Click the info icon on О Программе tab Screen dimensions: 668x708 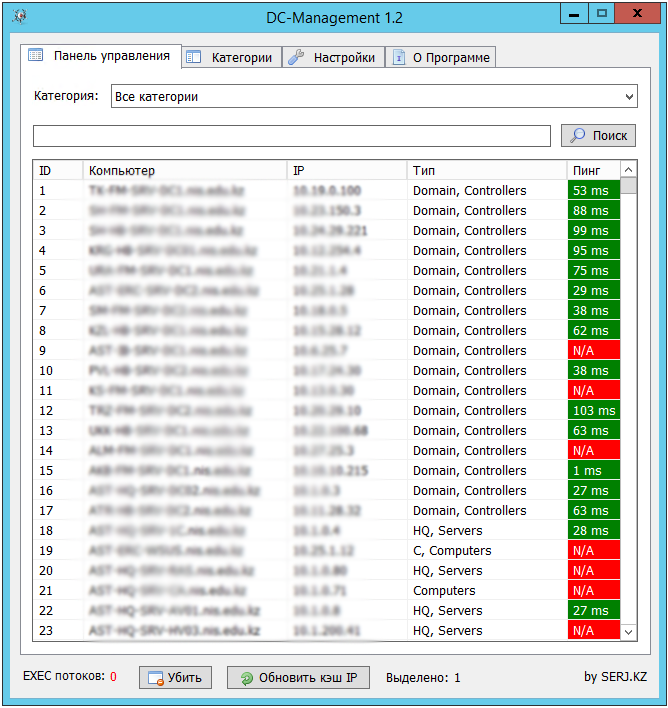[x=399, y=57]
